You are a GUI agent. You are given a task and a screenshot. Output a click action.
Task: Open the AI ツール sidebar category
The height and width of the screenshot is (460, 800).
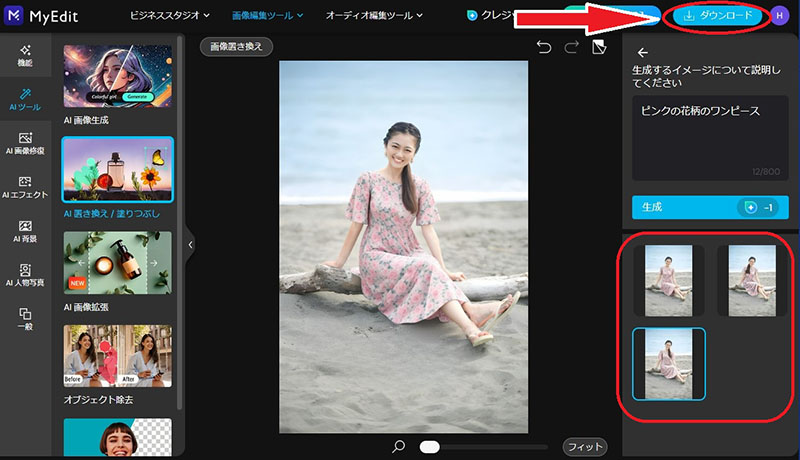pyautogui.click(x=25, y=98)
